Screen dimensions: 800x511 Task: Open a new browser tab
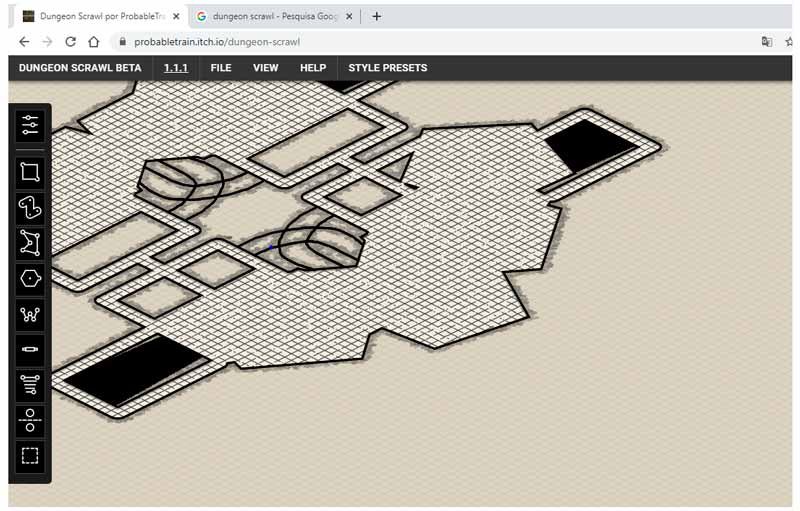[x=377, y=16]
